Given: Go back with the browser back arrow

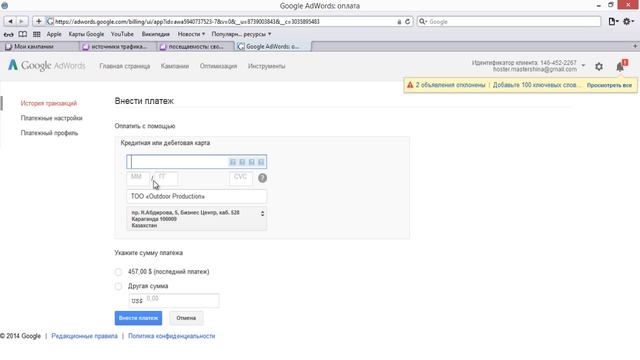Looking at the screenshot, I should pyautogui.click(x=11, y=22).
